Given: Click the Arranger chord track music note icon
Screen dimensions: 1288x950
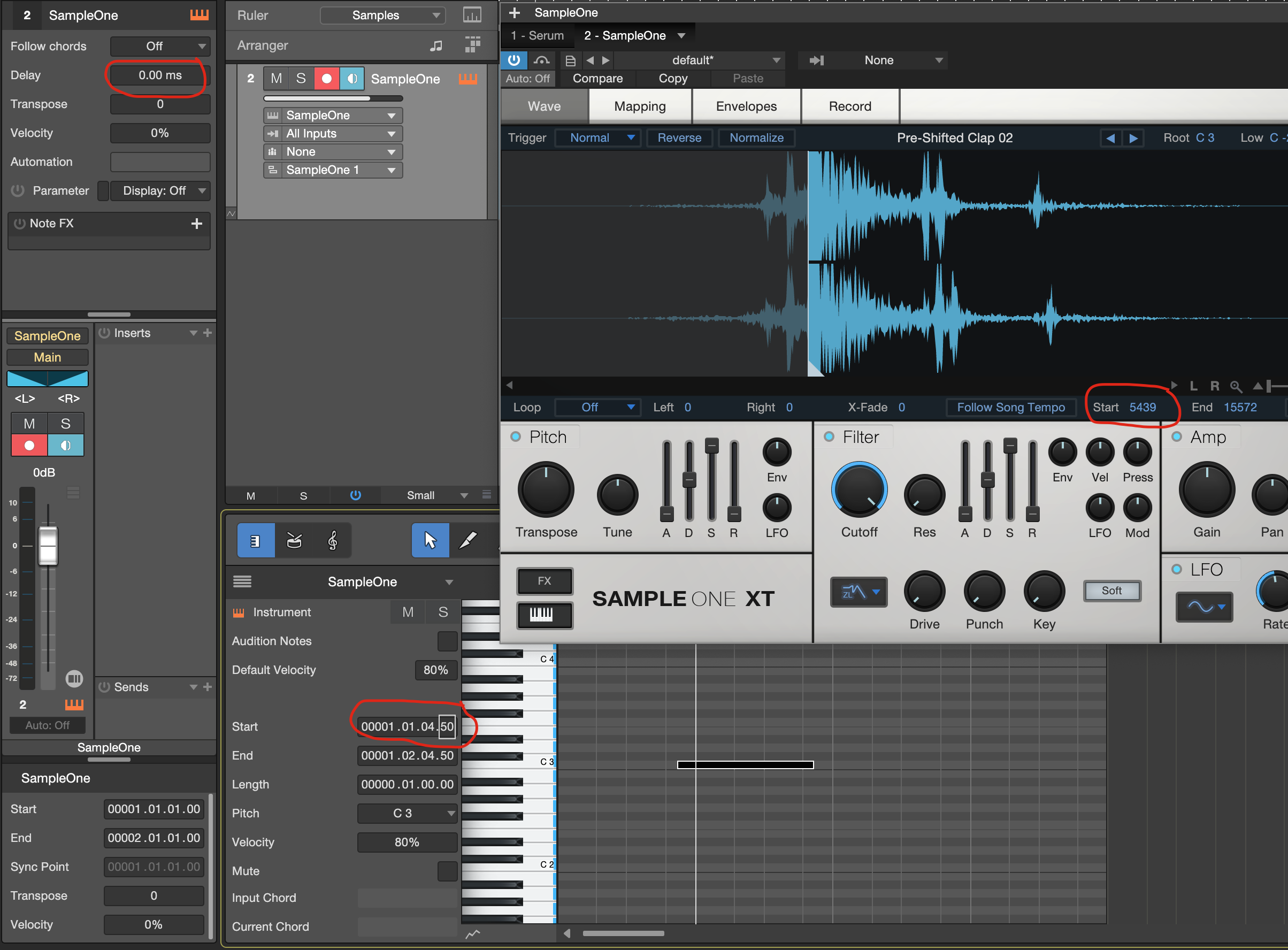Looking at the screenshot, I should pyautogui.click(x=436, y=45).
